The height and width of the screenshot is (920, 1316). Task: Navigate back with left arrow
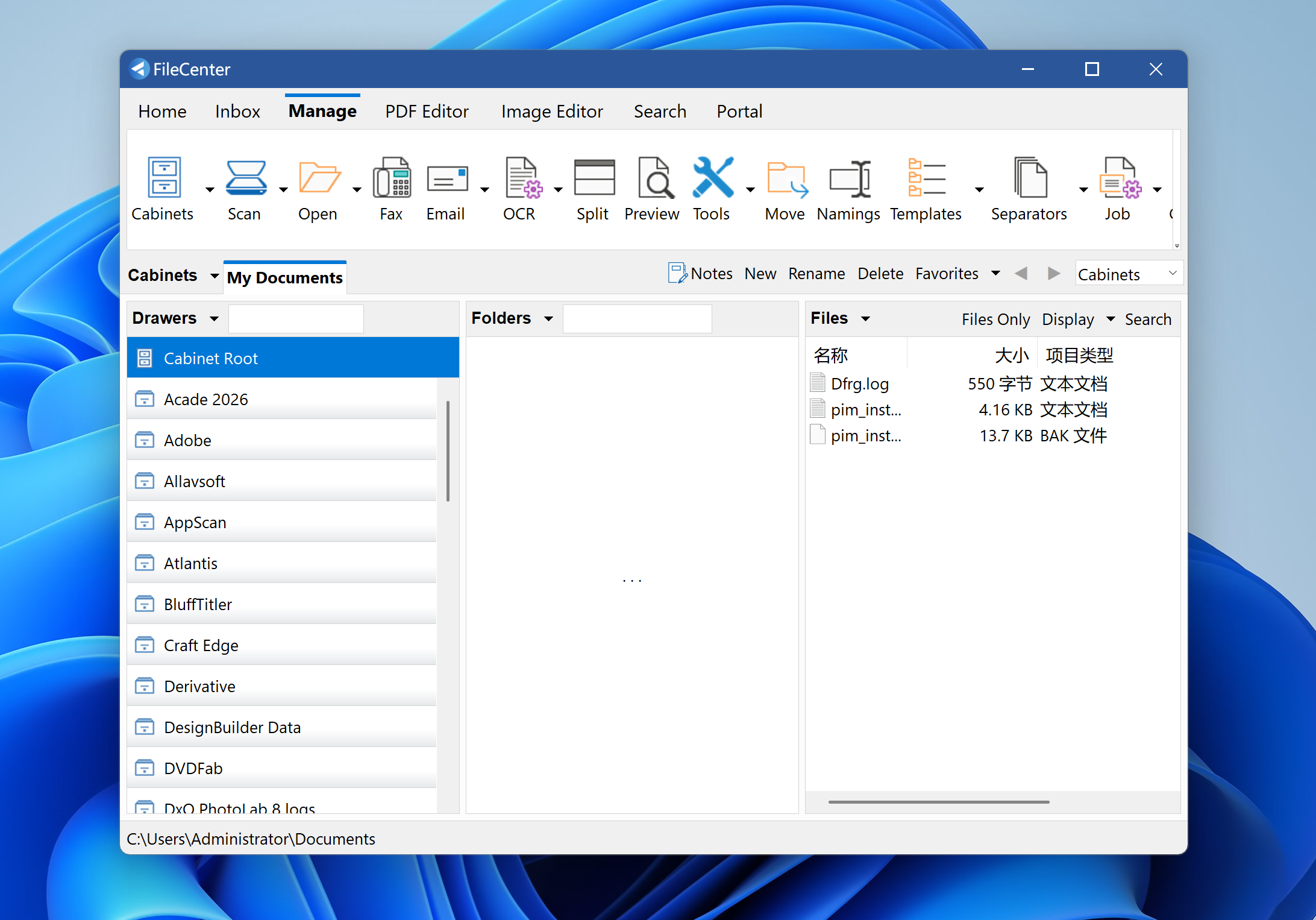1021,274
